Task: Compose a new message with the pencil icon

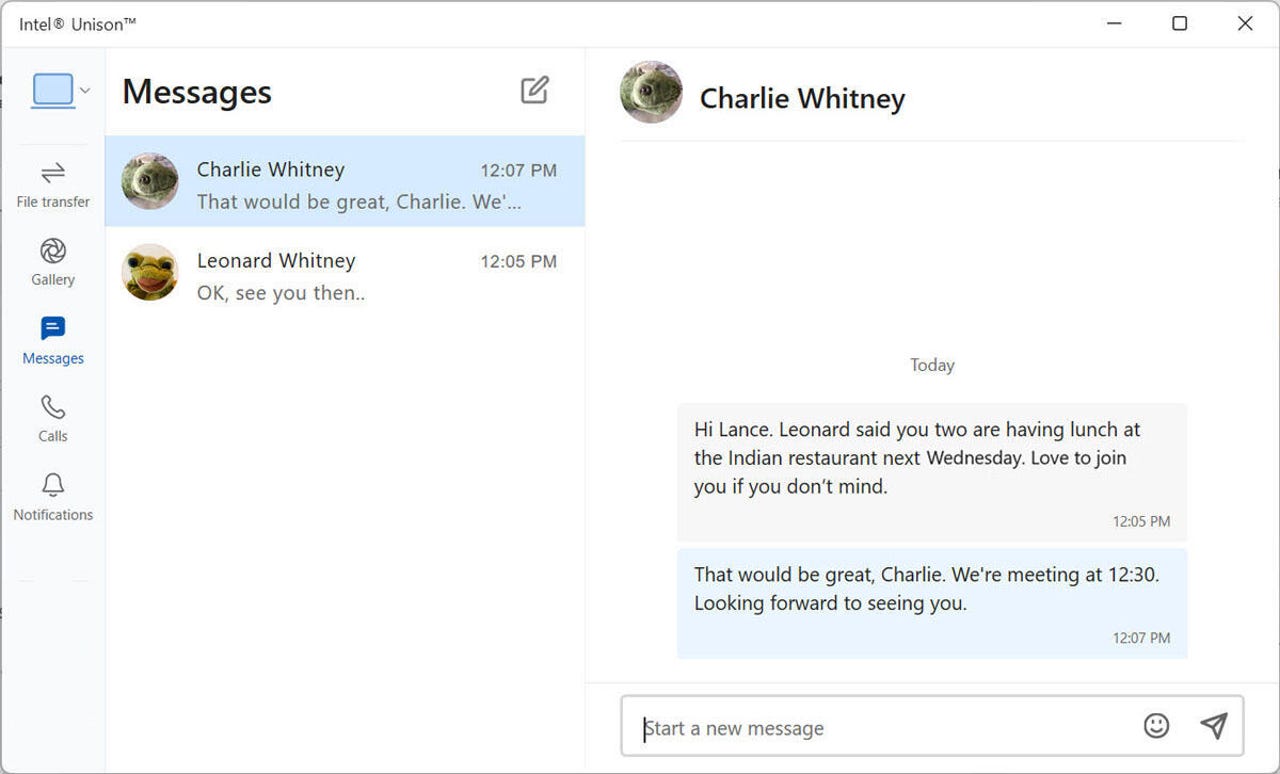Action: 535,90
